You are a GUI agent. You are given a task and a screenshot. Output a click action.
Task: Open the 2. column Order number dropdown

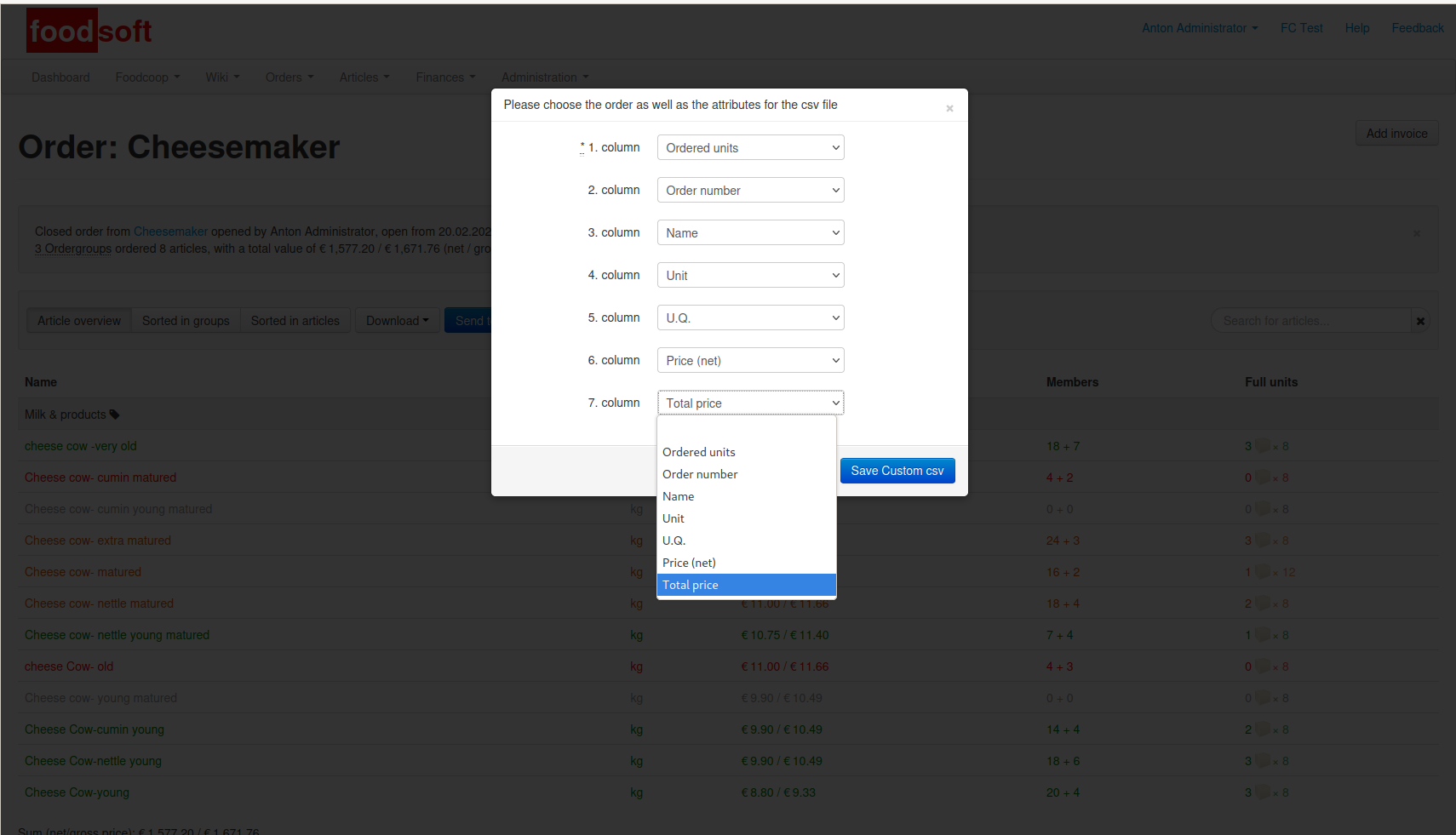coord(750,191)
